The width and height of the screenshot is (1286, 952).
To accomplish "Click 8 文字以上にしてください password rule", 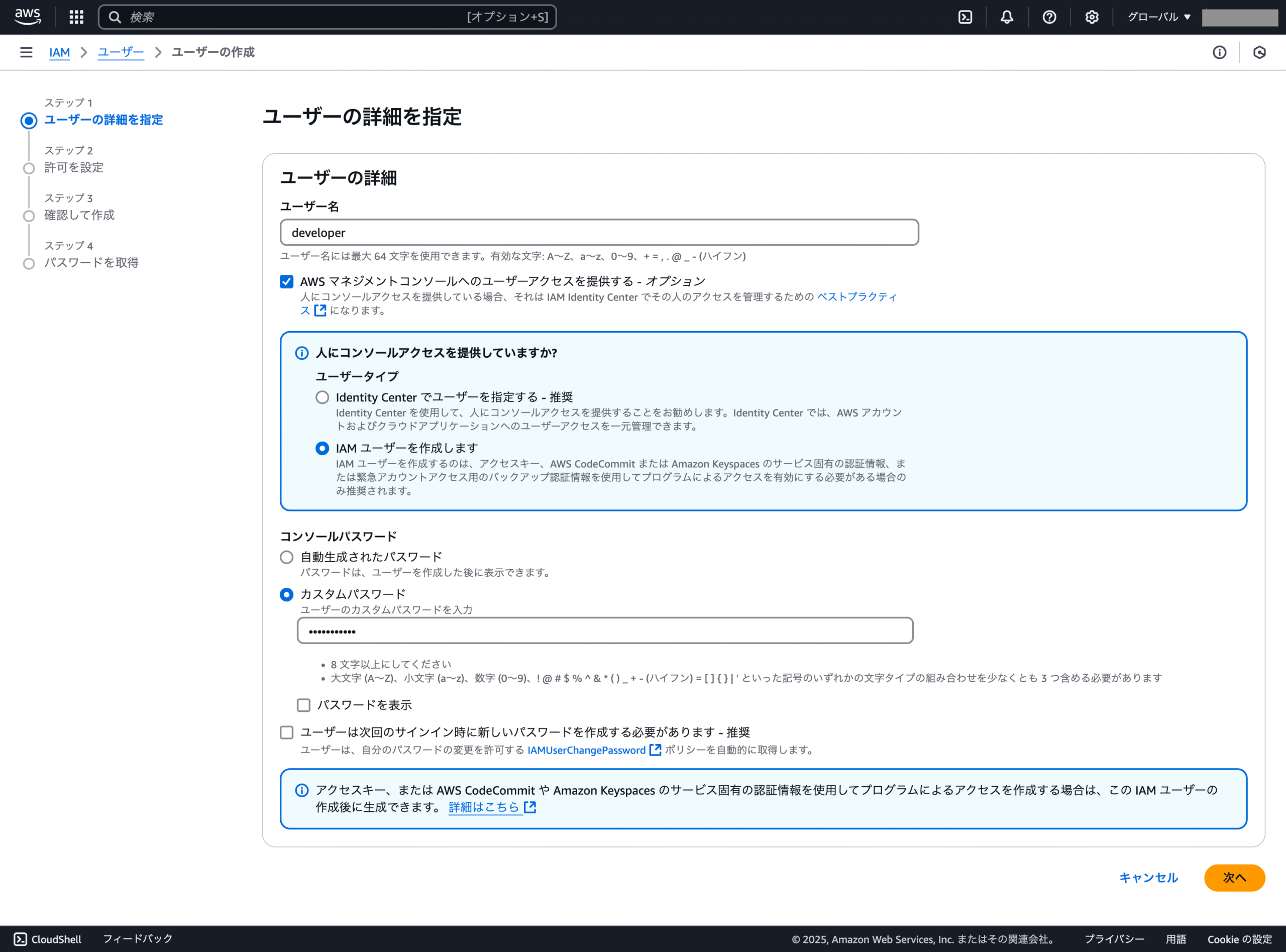I will coord(391,664).
